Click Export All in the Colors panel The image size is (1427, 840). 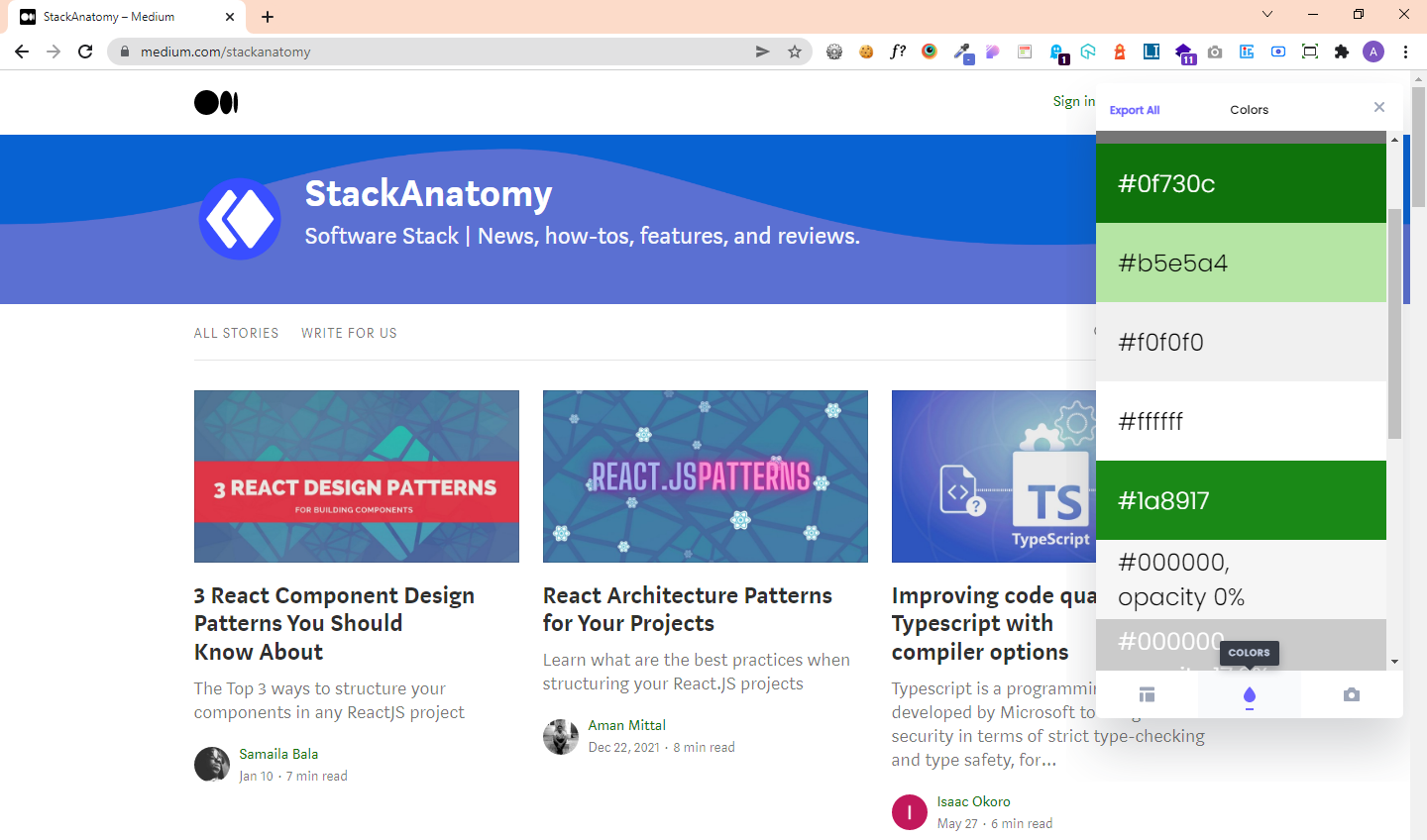1134,110
